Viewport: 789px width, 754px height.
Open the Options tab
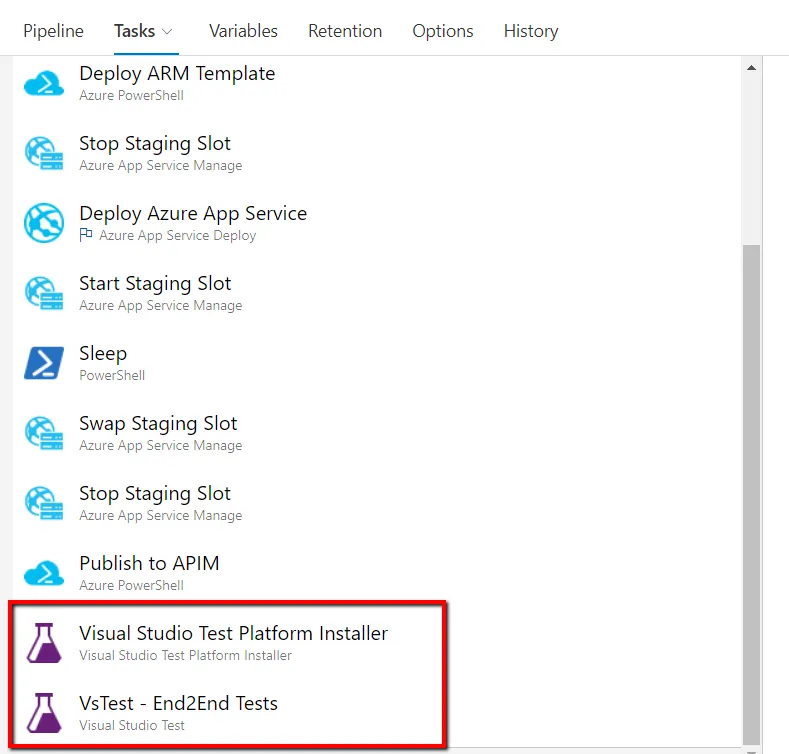[443, 31]
